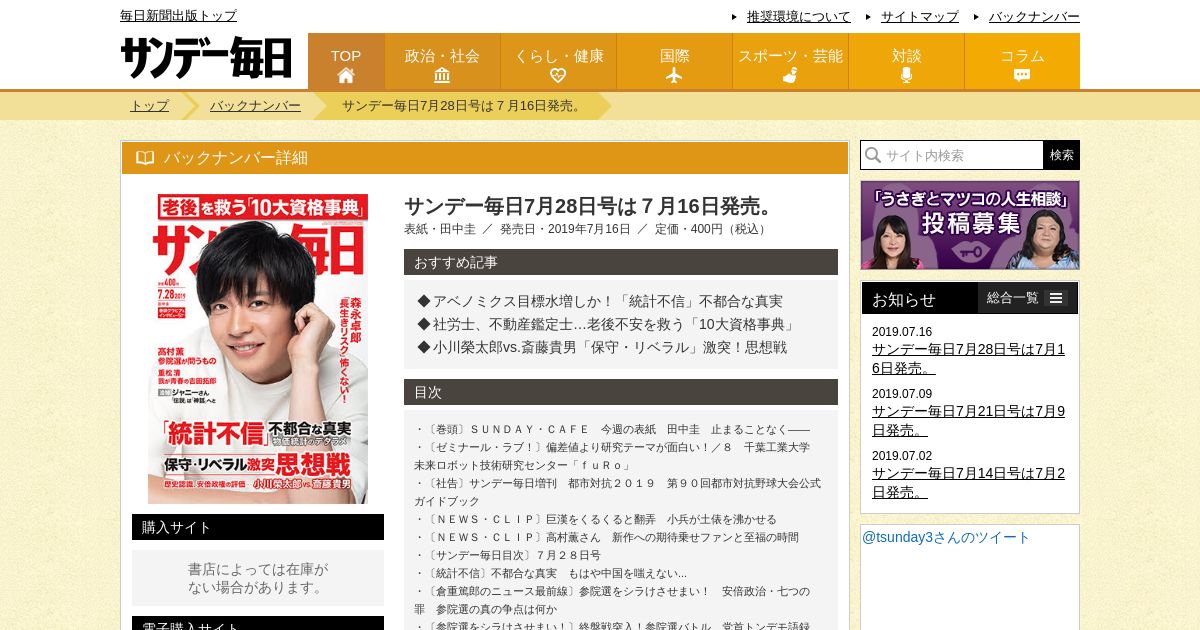Open news link 7月28日号は7月16日発売

coord(968,359)
